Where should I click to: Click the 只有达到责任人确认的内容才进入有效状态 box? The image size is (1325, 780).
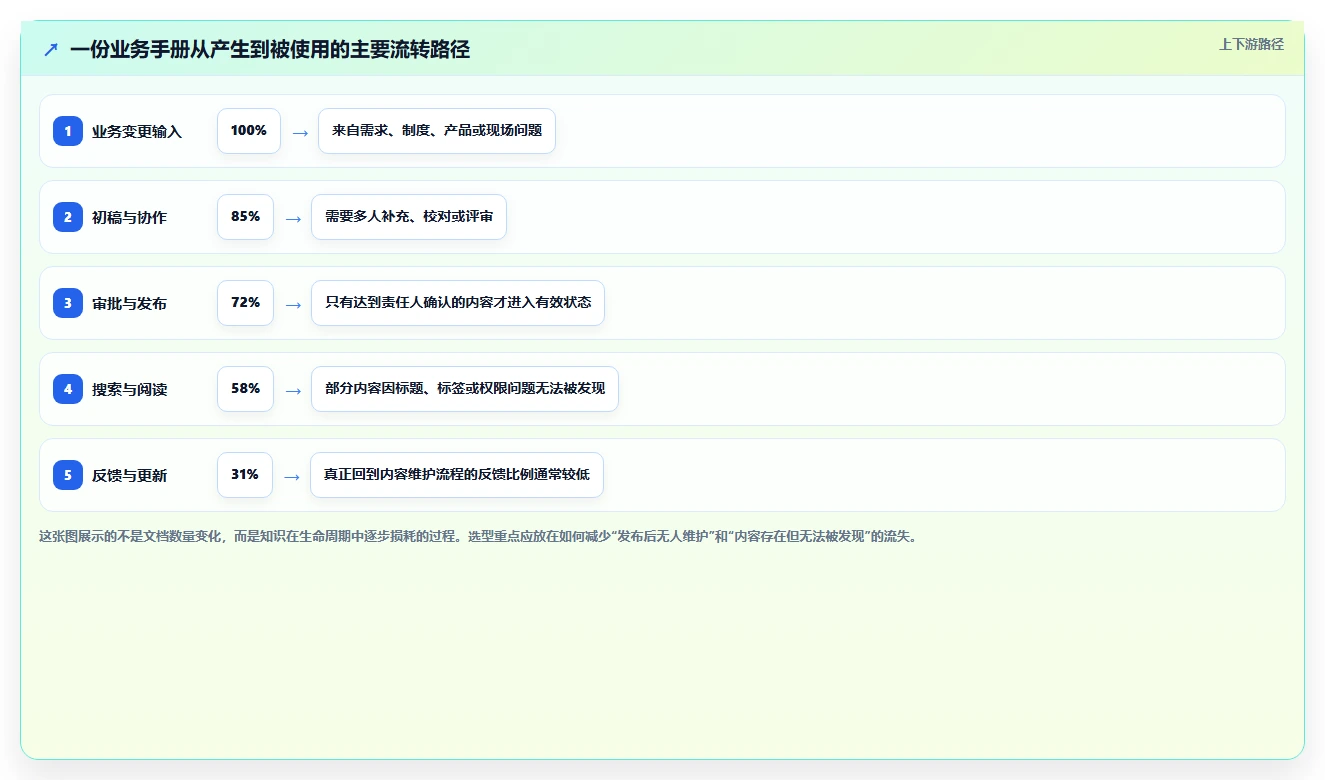(x=458, y=303)
